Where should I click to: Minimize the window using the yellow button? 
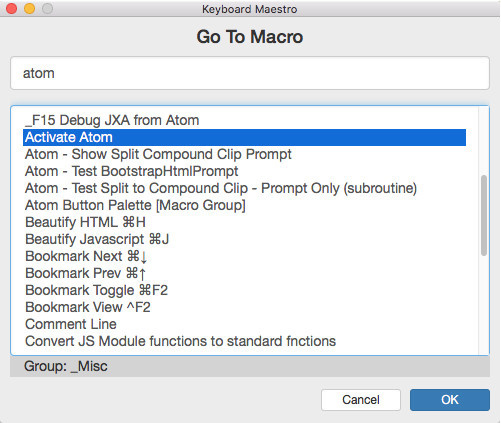[30, 8]
